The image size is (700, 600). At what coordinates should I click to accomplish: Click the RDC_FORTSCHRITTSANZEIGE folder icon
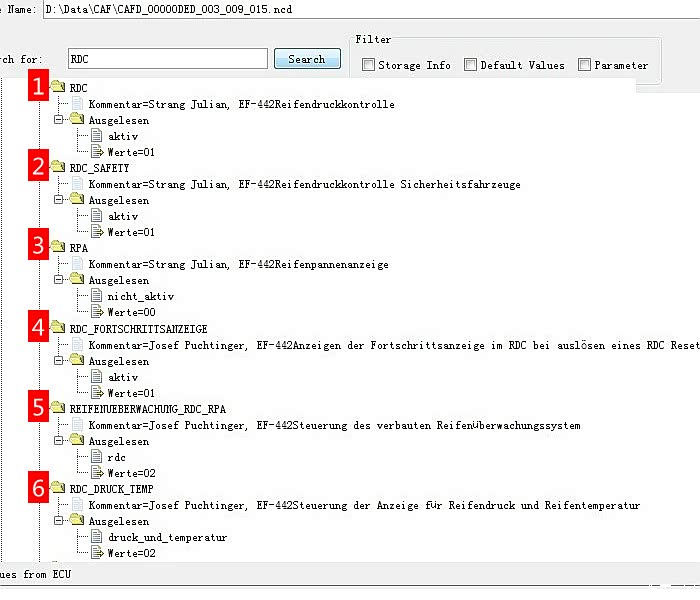pos(58,328)
